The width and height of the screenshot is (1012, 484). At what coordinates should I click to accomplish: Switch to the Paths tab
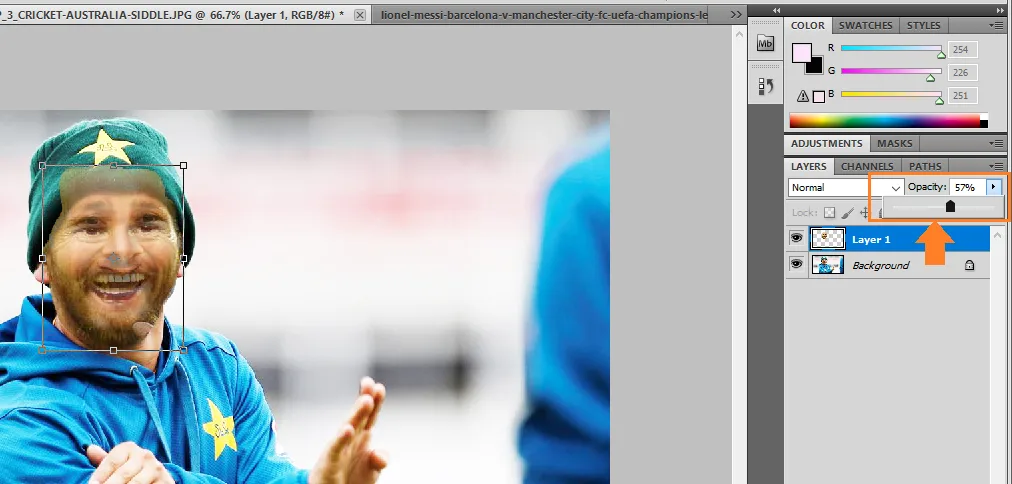(x=925, y=166)
